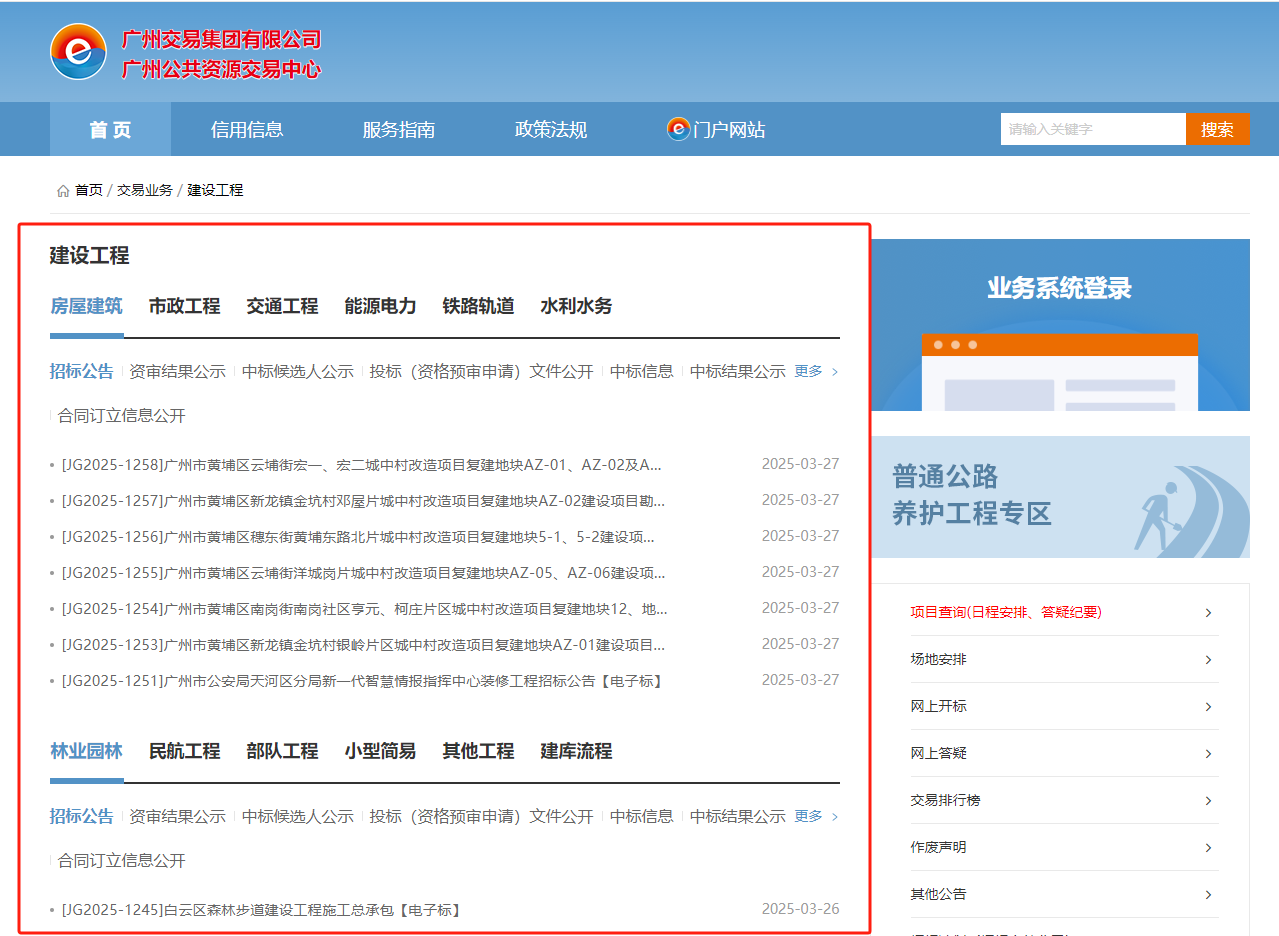Open the 政策法规 menu item
Image resolution: width=1279 pixels, height=936 pixels.
pos(550,129)
